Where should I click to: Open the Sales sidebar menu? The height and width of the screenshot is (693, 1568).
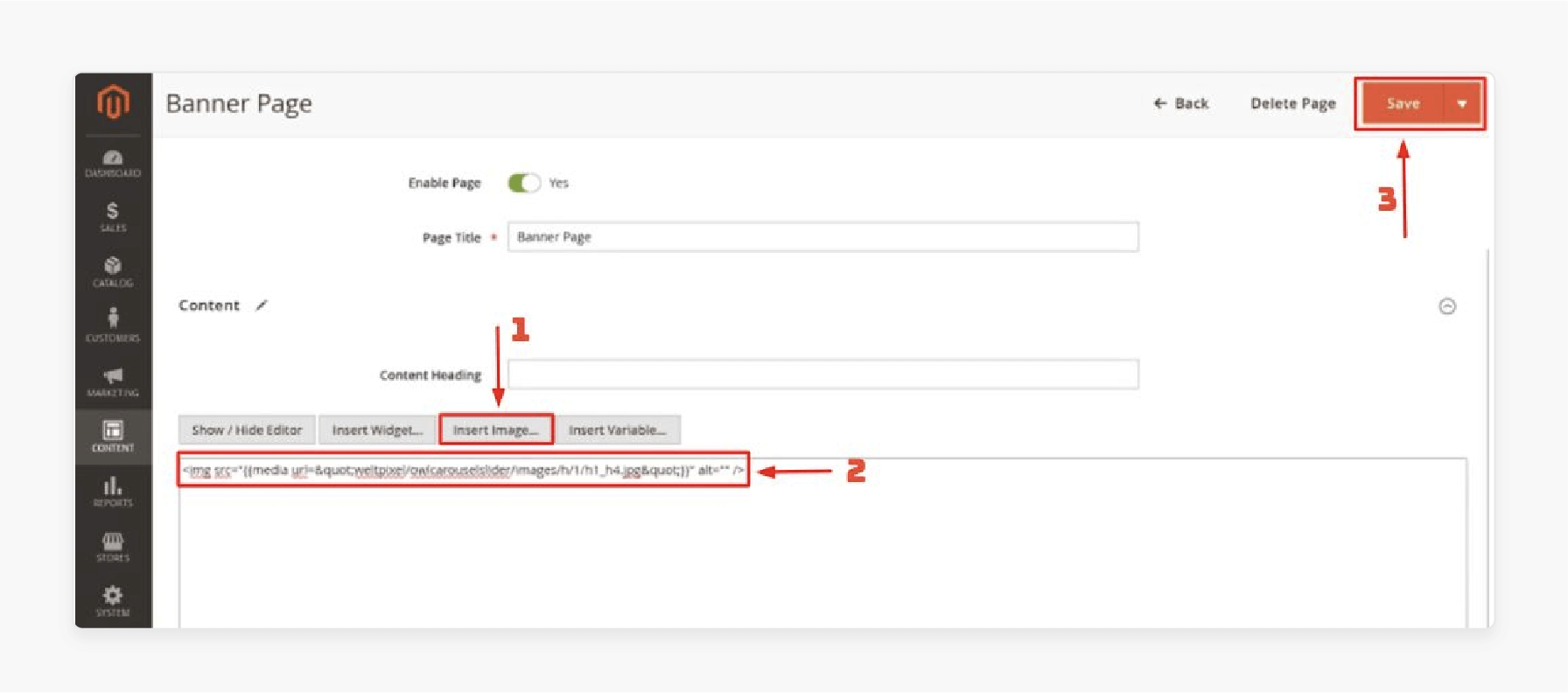113,217
